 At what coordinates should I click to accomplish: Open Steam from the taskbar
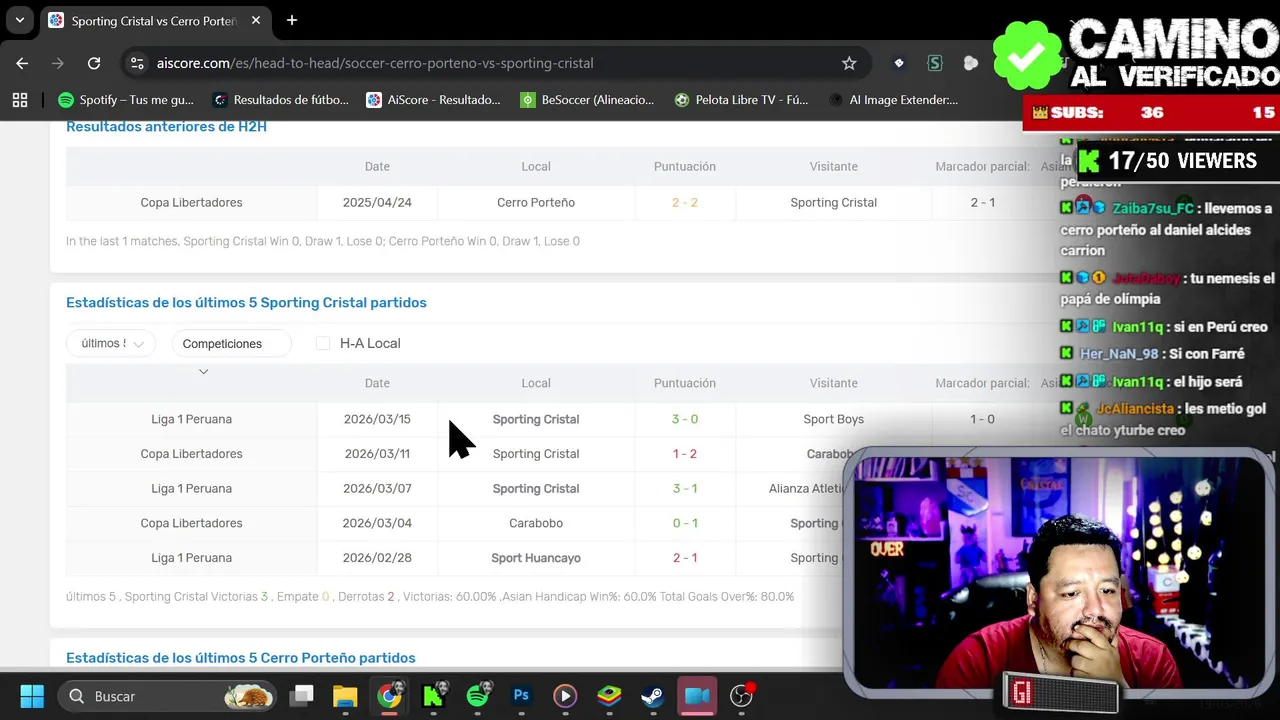pos(653,696)
